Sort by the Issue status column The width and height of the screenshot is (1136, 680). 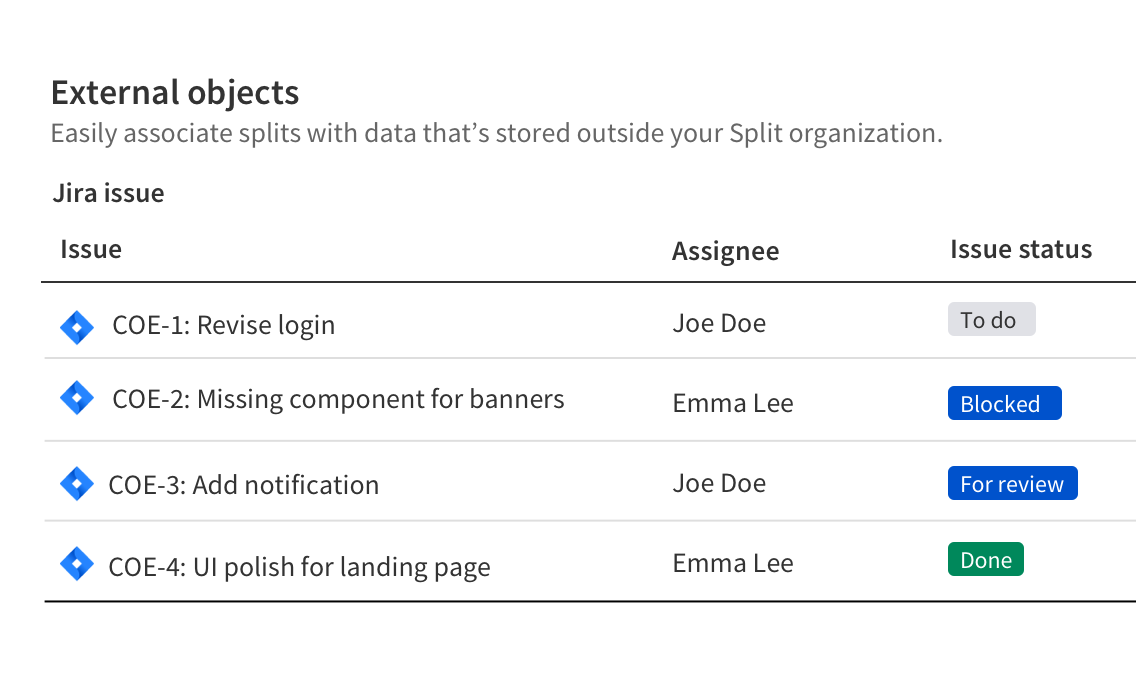pos(1021,249)
